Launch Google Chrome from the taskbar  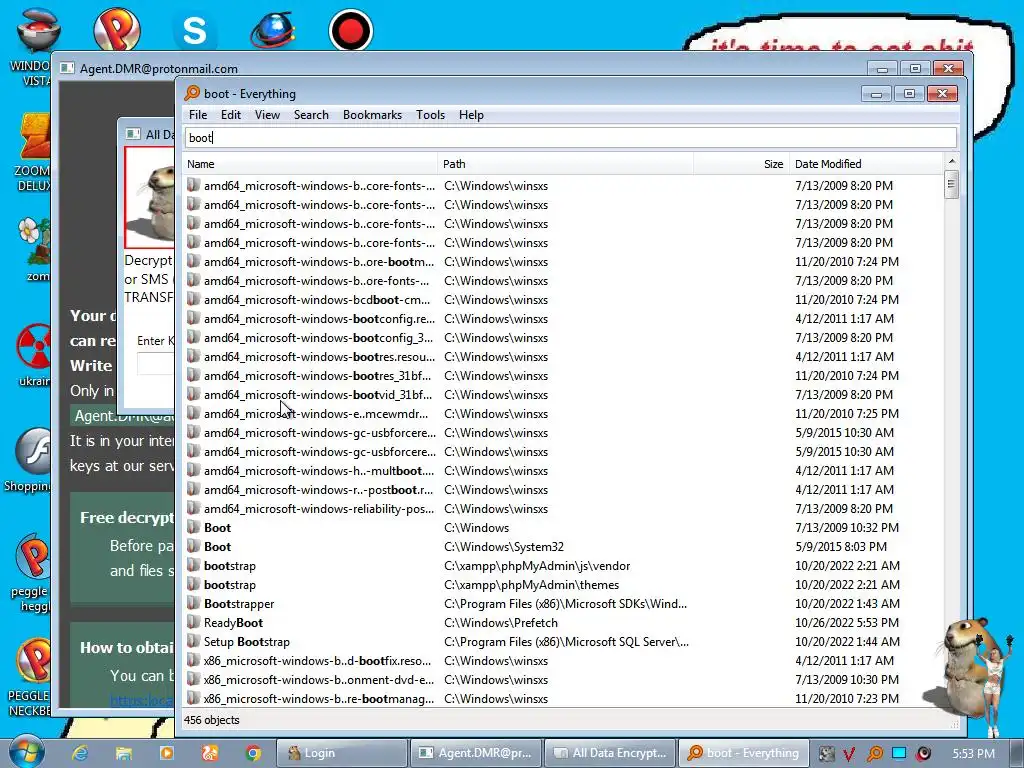point(253,753)
